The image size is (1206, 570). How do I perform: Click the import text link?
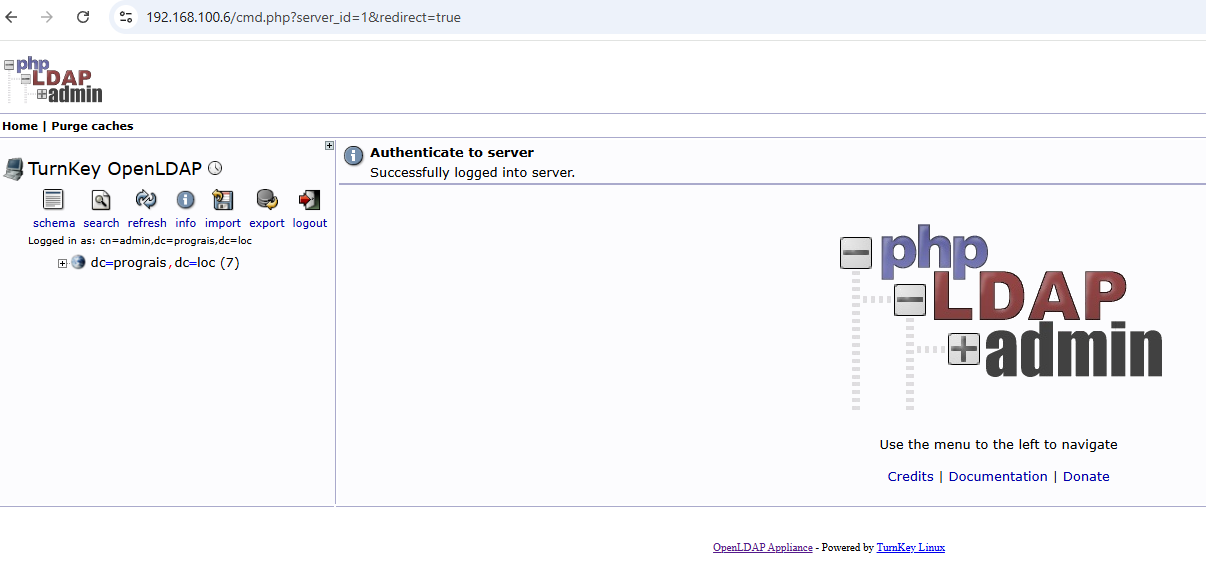tap(223, 223)
